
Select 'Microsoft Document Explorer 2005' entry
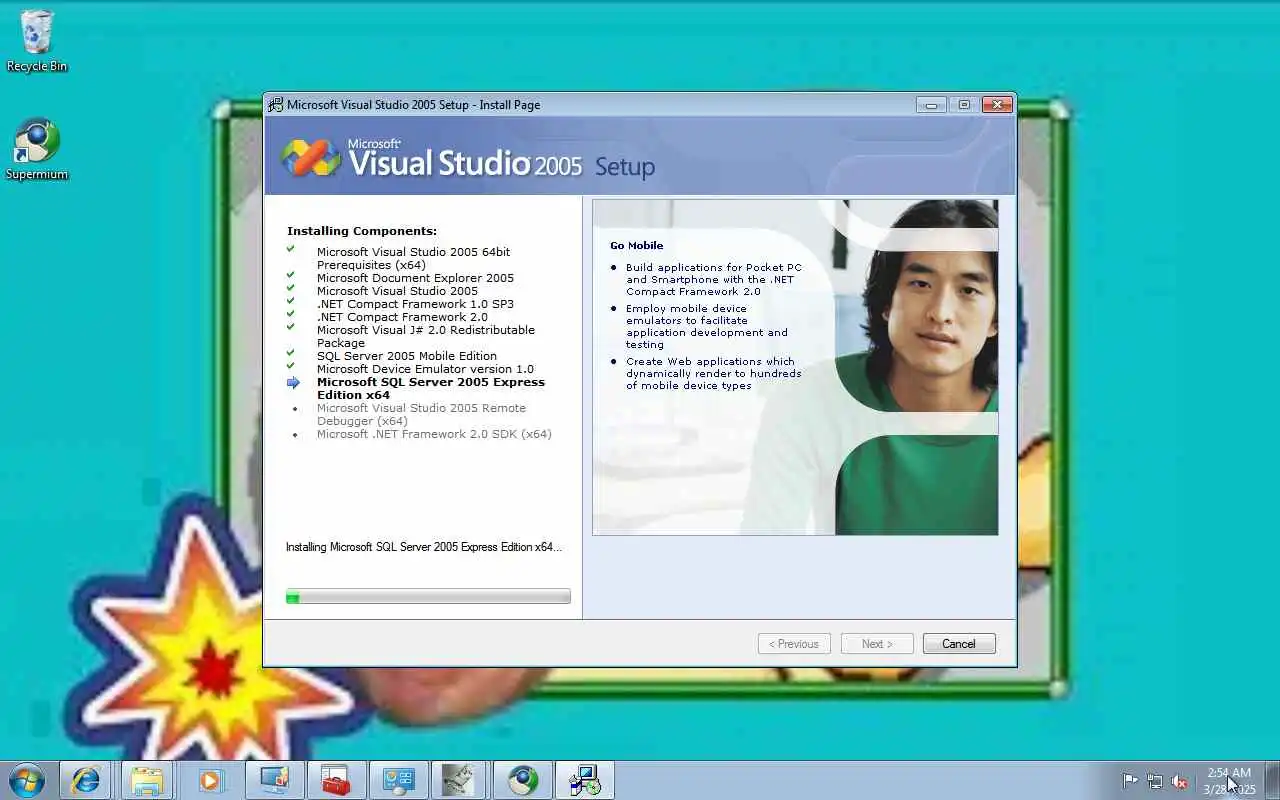pos(415,278)
